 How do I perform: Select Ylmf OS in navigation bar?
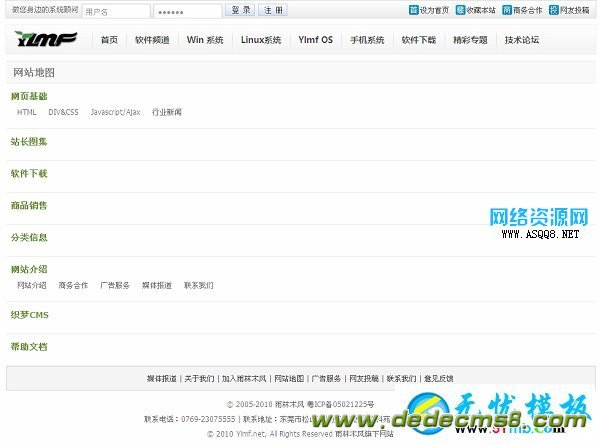[x=315, y=41]
